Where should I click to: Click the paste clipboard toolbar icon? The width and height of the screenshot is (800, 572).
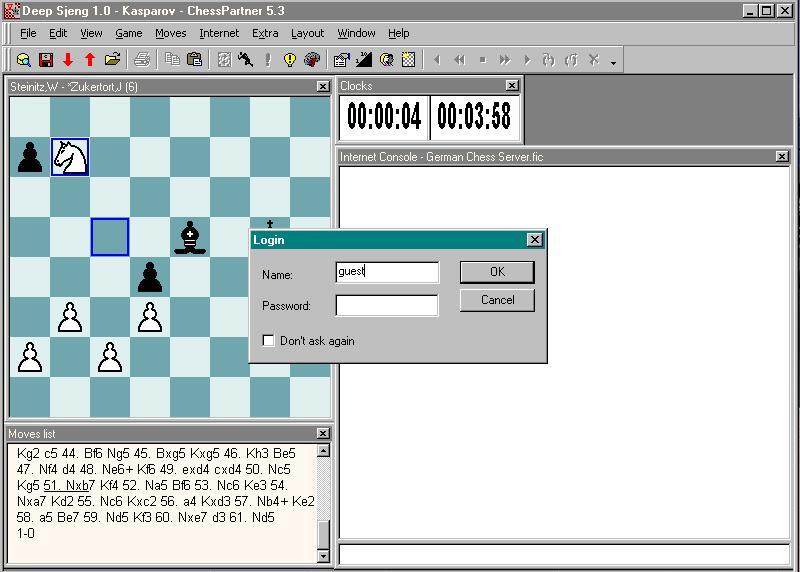(x=194, y=60)
